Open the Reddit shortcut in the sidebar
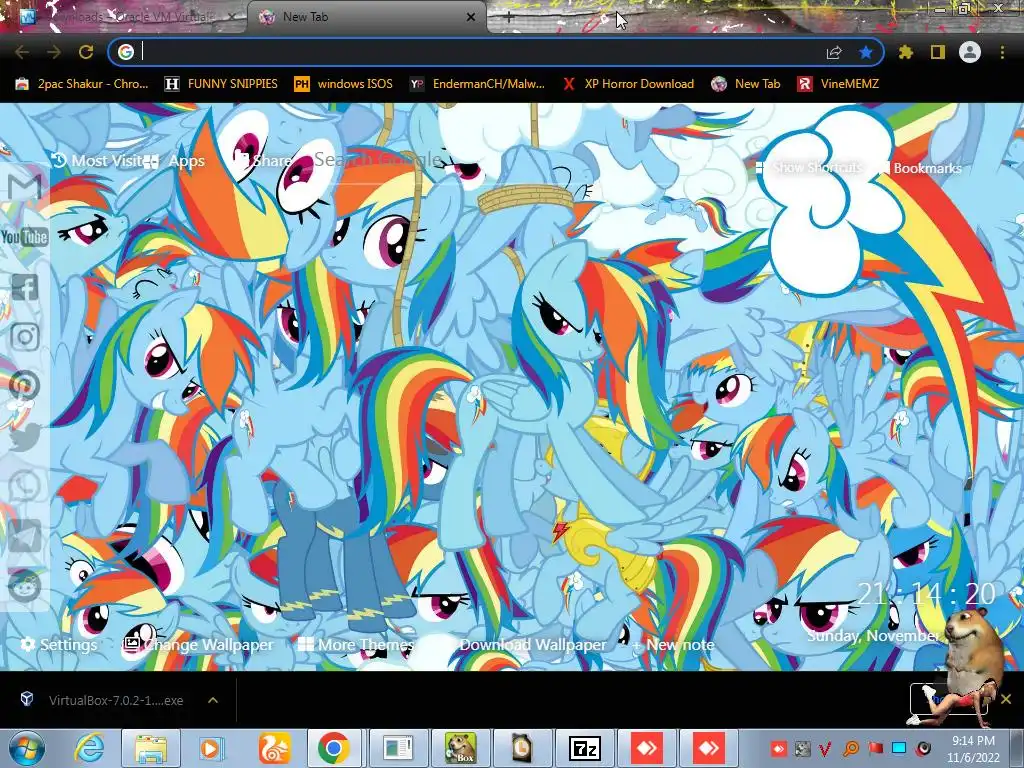1024x768 pixels. 25,586
